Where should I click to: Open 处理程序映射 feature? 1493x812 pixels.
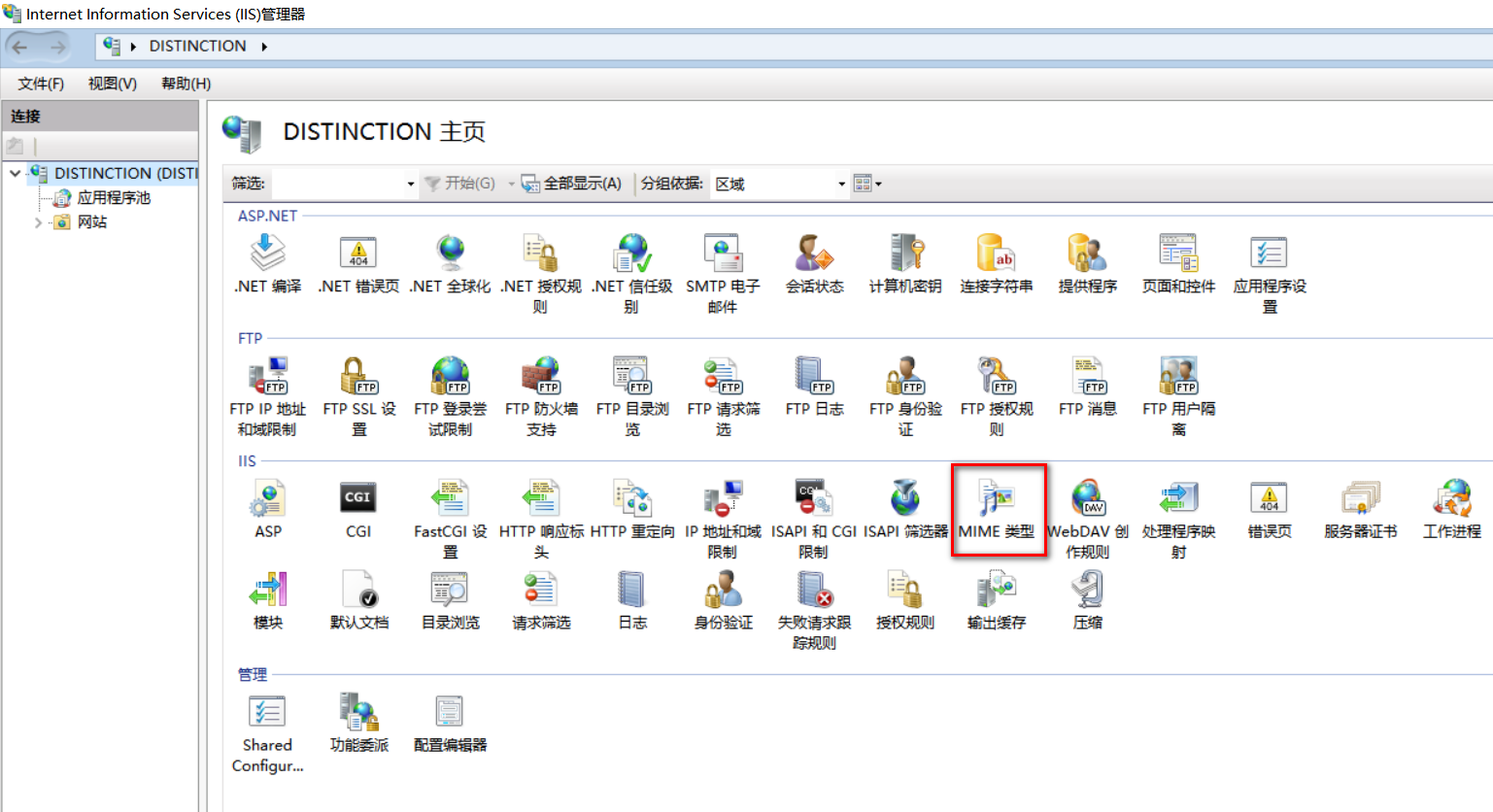click(x=1178, y=519)
